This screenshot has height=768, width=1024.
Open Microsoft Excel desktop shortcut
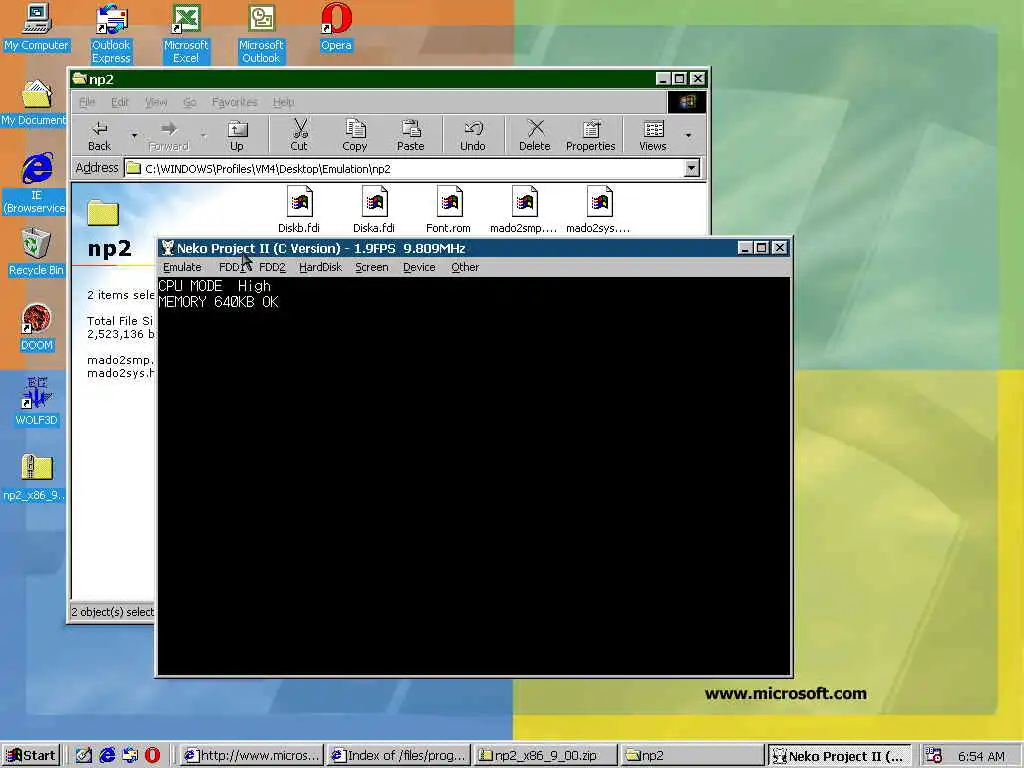click(x=185, y=33)
